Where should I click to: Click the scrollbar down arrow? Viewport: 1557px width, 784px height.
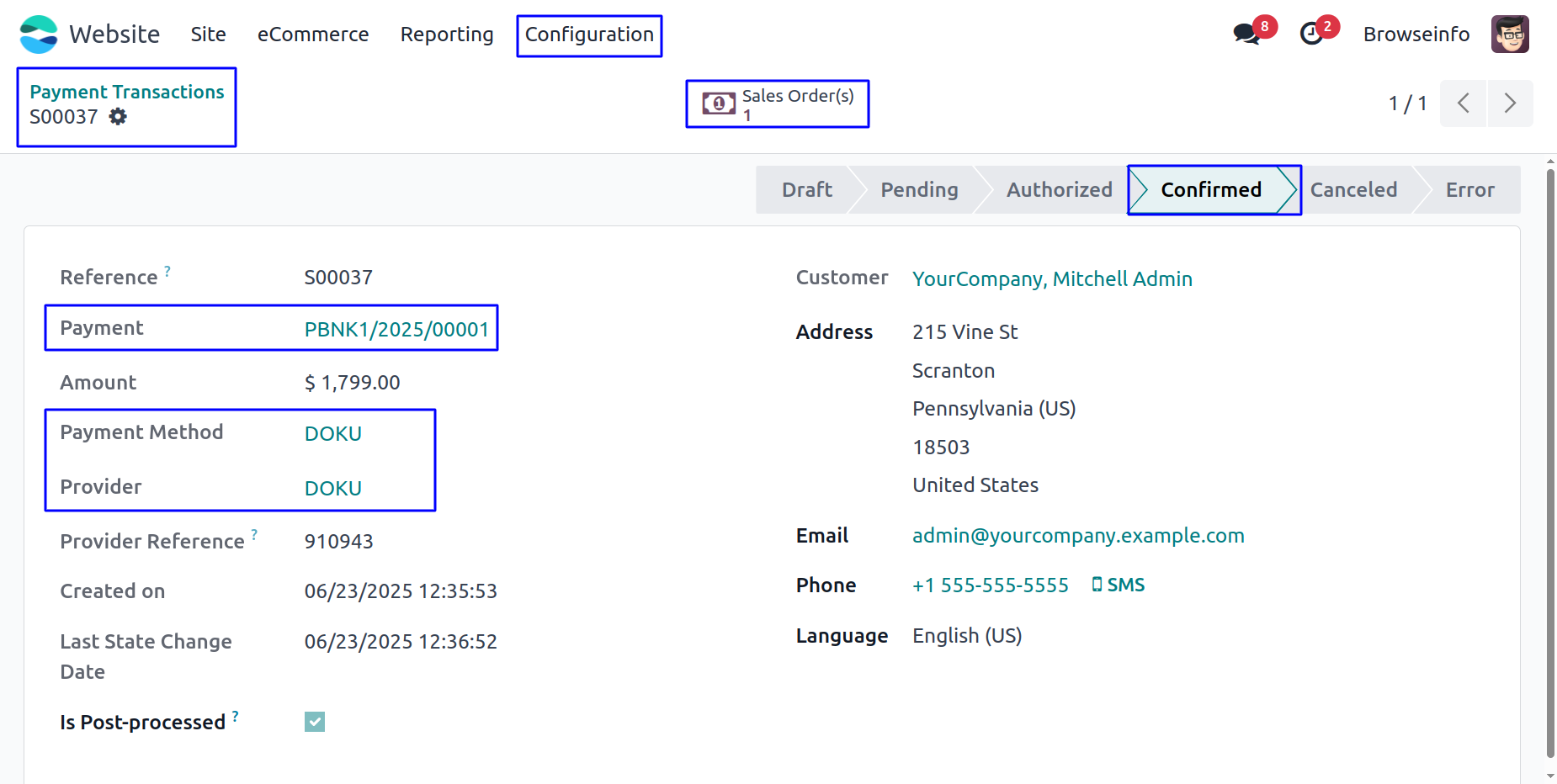coord(1550,776)
